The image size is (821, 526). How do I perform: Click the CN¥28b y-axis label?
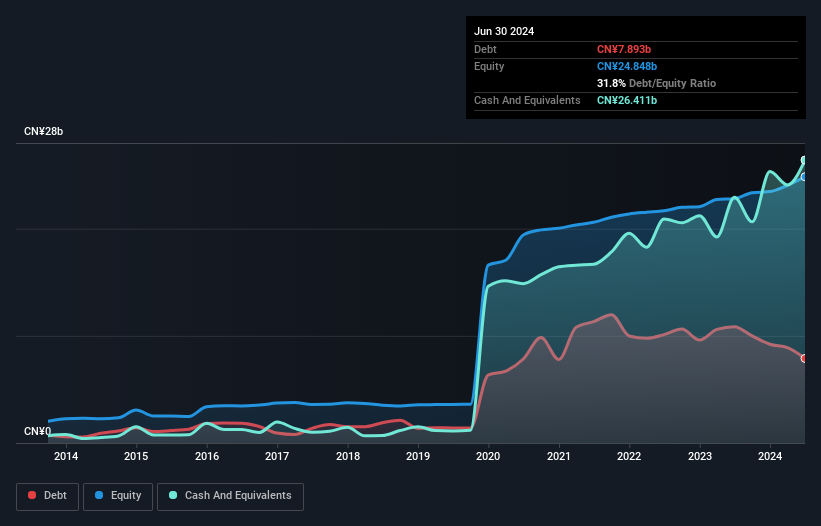tap(43, 131)
